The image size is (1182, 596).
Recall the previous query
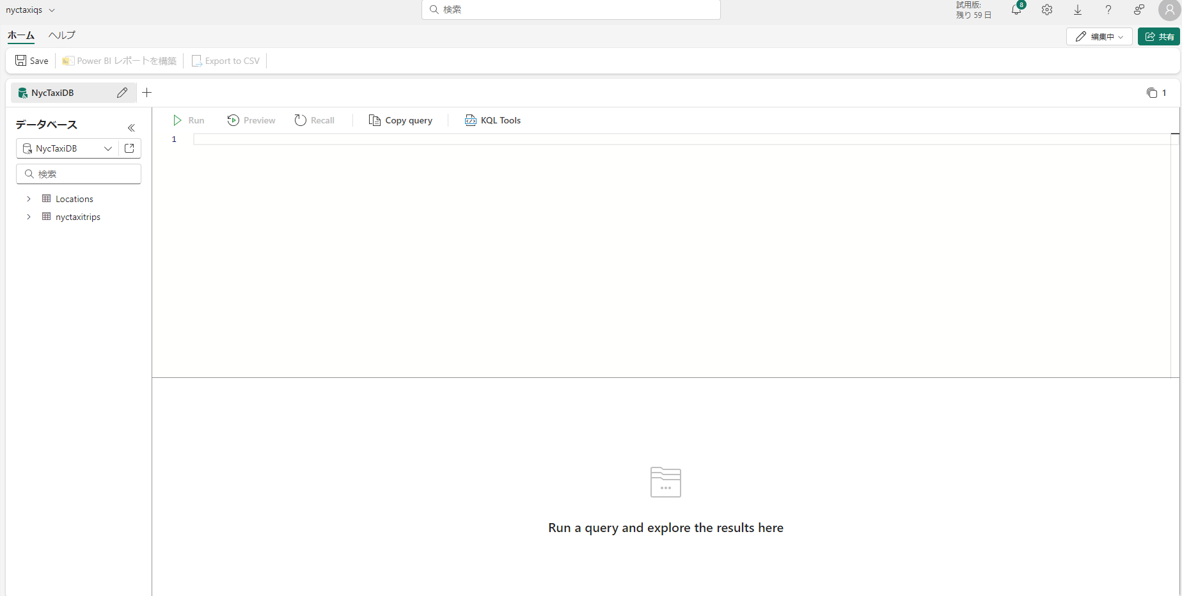(x=314, y=121)
